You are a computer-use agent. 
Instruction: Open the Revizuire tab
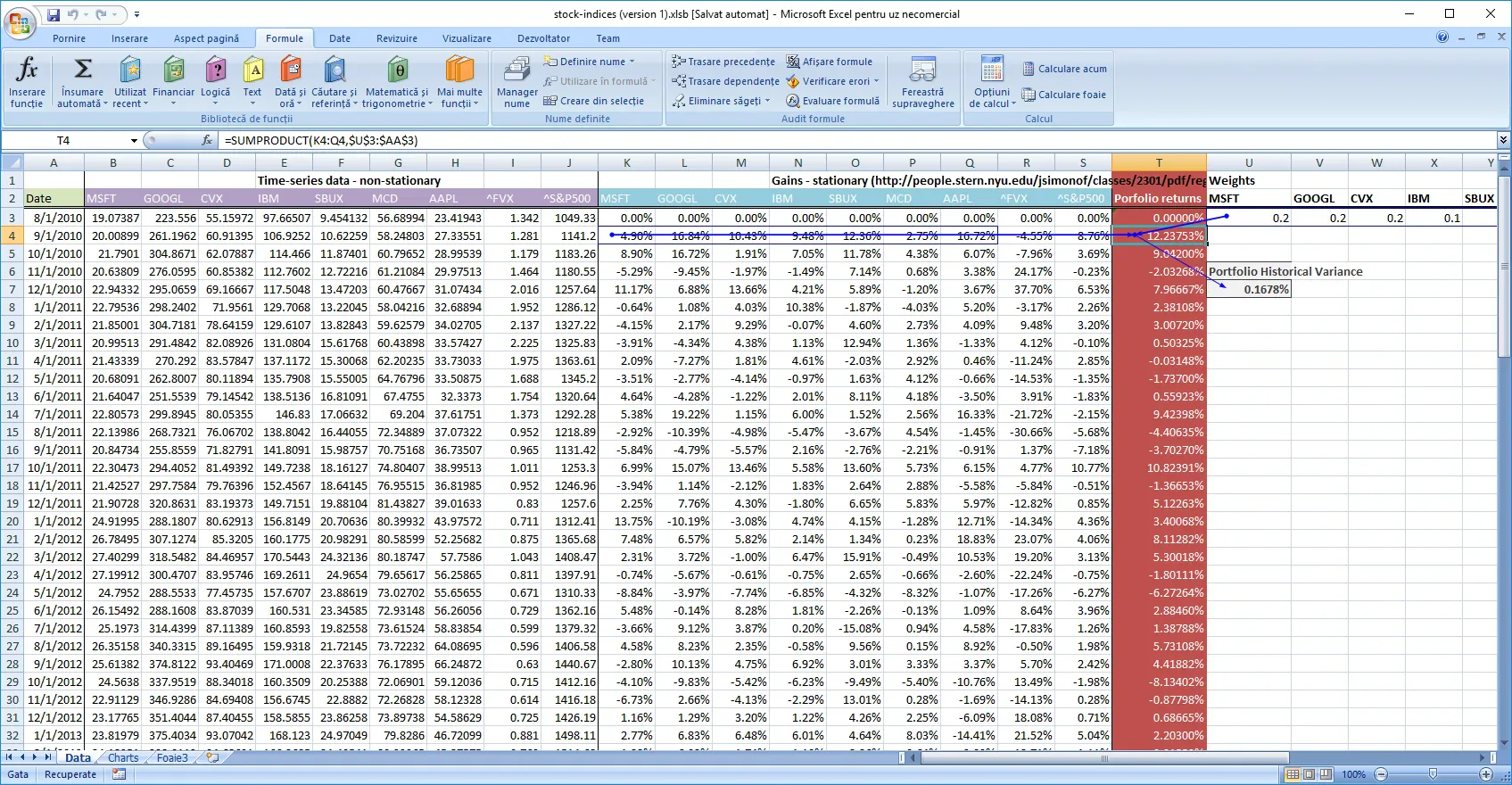click(x=397, y=38)
